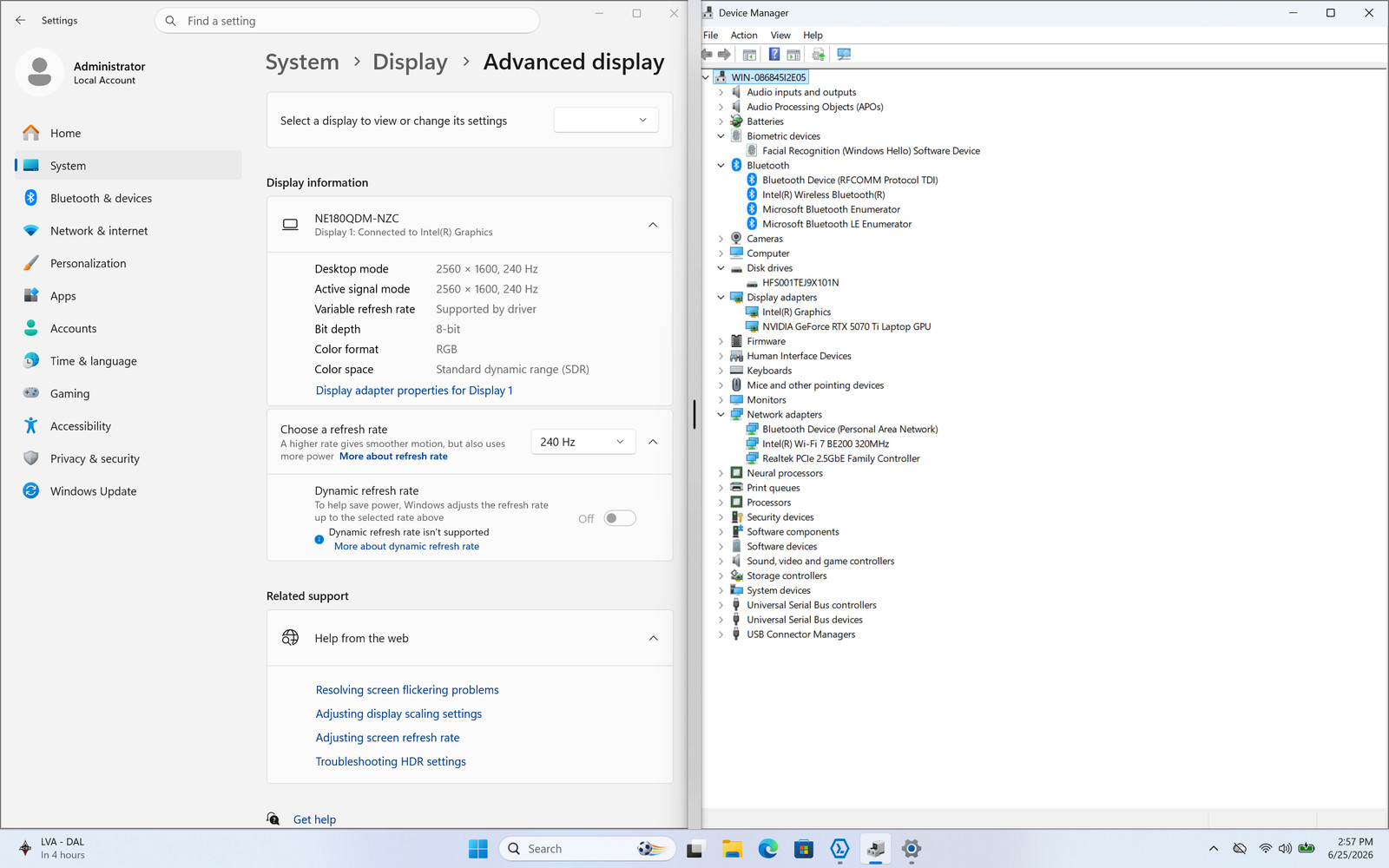Viewport: 1389px width, 868px height.
Task: Expand the Keyboards node in Device Manager
Action: [721, 371]
